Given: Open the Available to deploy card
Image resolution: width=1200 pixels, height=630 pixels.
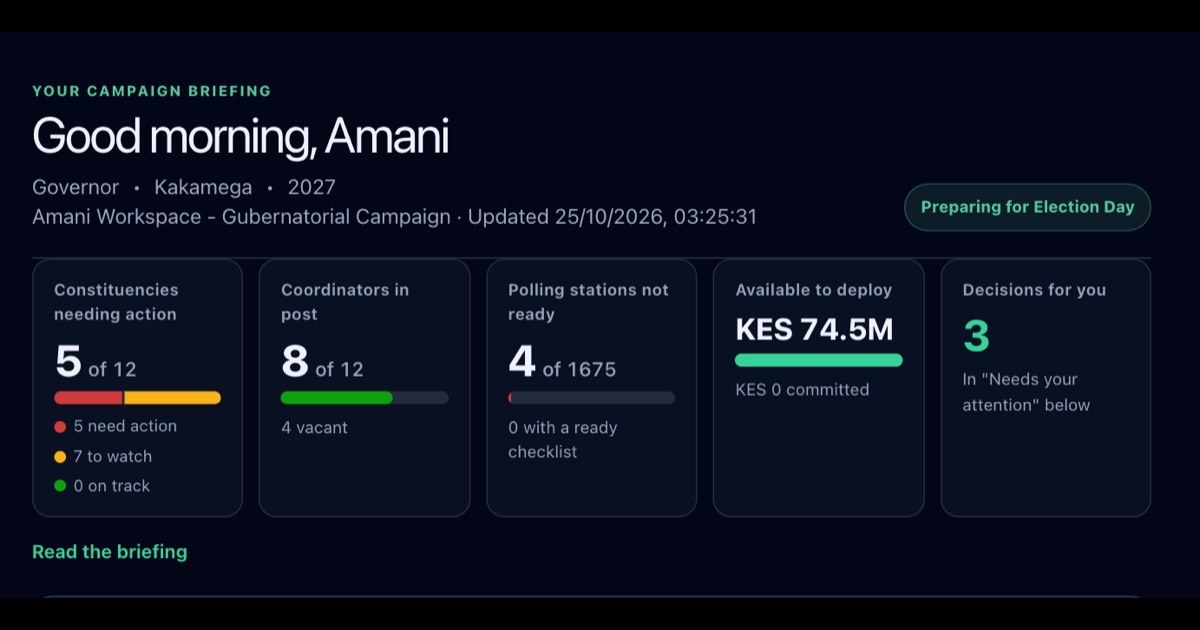Looking at the screenshot, I should [x=818, y=388].
